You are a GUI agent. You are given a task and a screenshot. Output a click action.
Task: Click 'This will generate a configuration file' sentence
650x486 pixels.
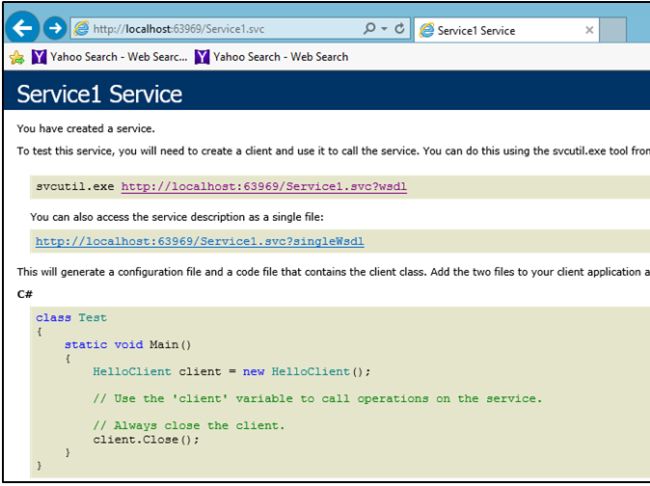(x=333, y=272)
